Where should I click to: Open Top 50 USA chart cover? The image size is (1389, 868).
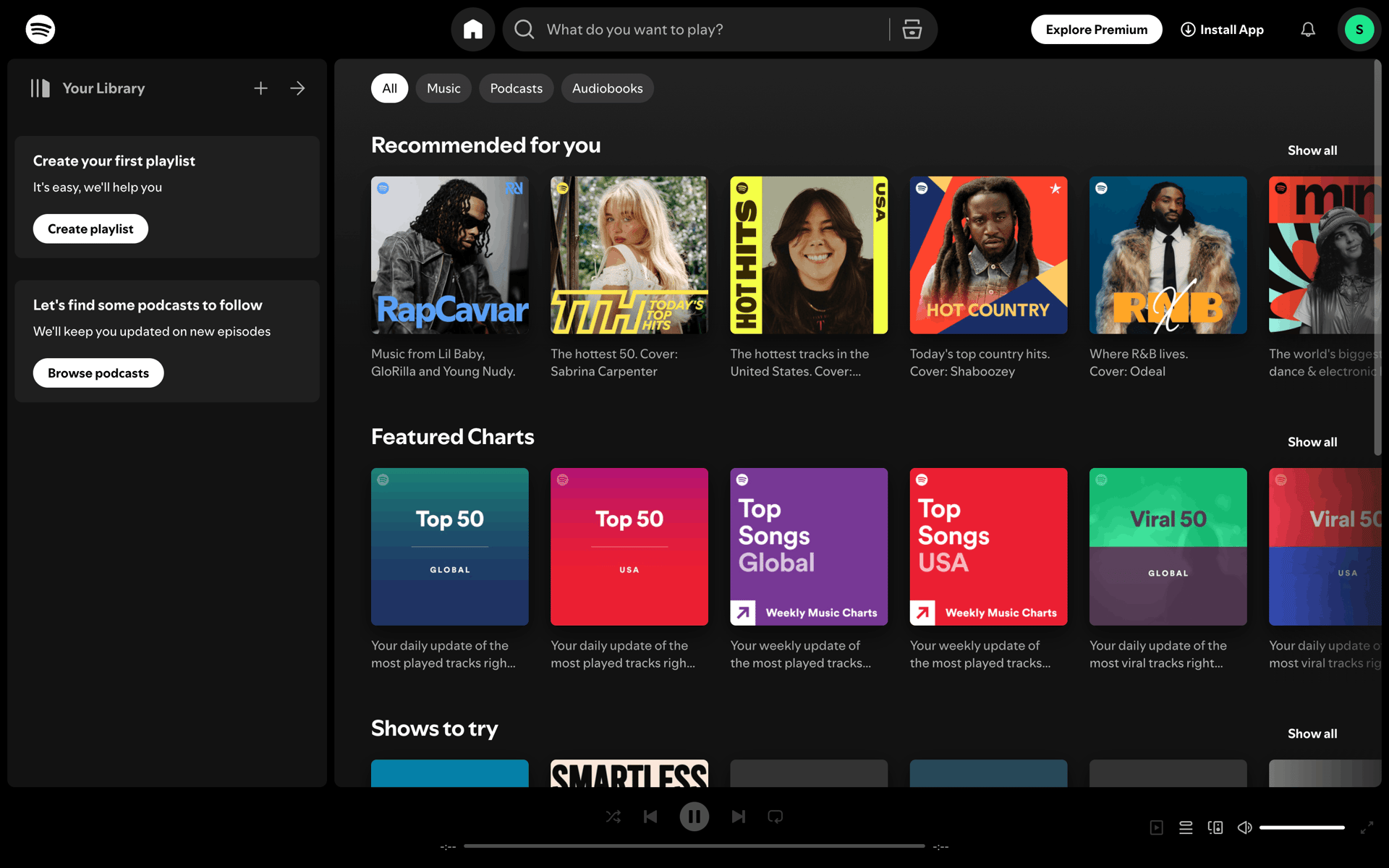(629, 547)
